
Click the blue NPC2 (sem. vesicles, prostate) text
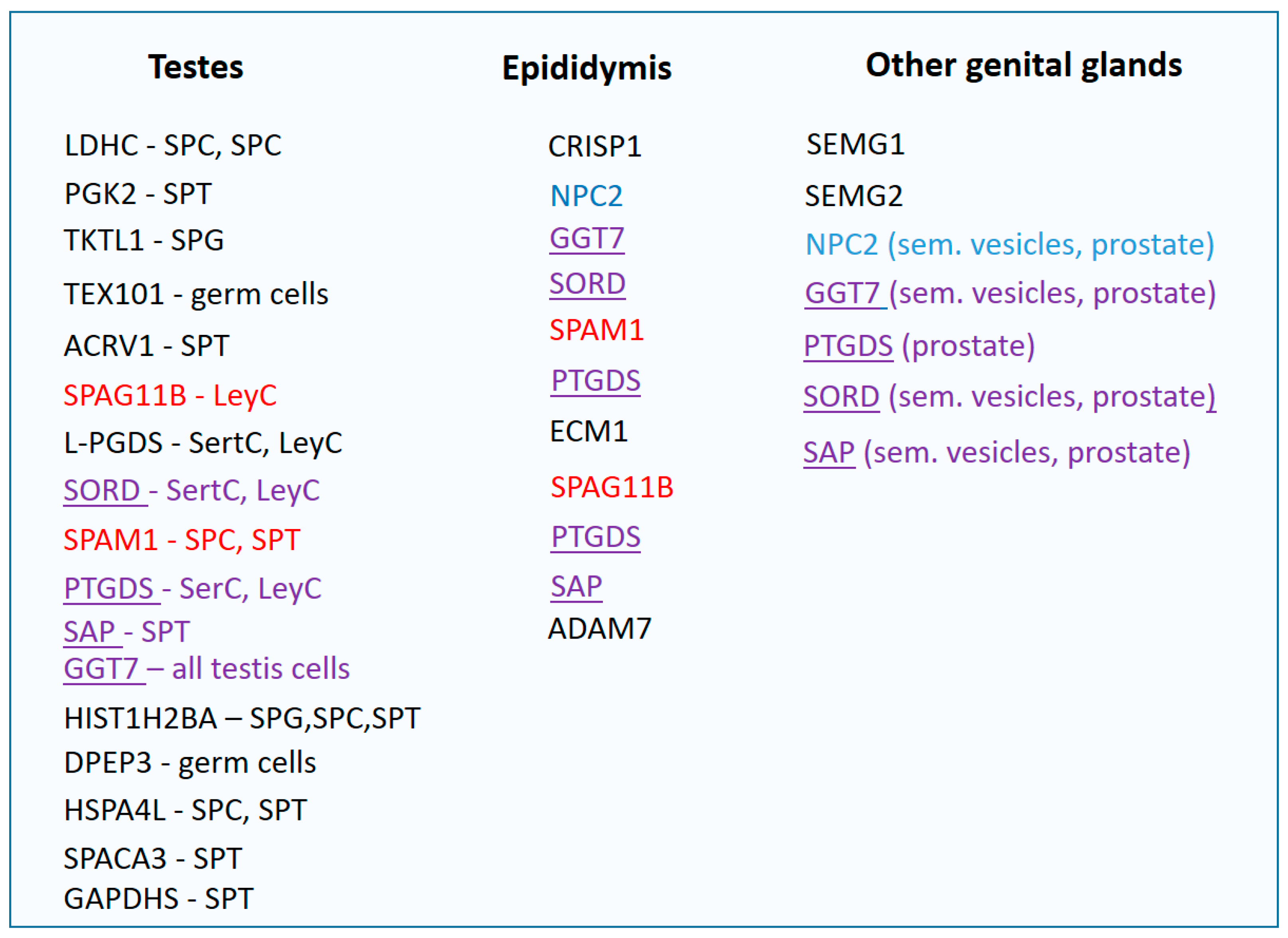[x=1009, y=245]
